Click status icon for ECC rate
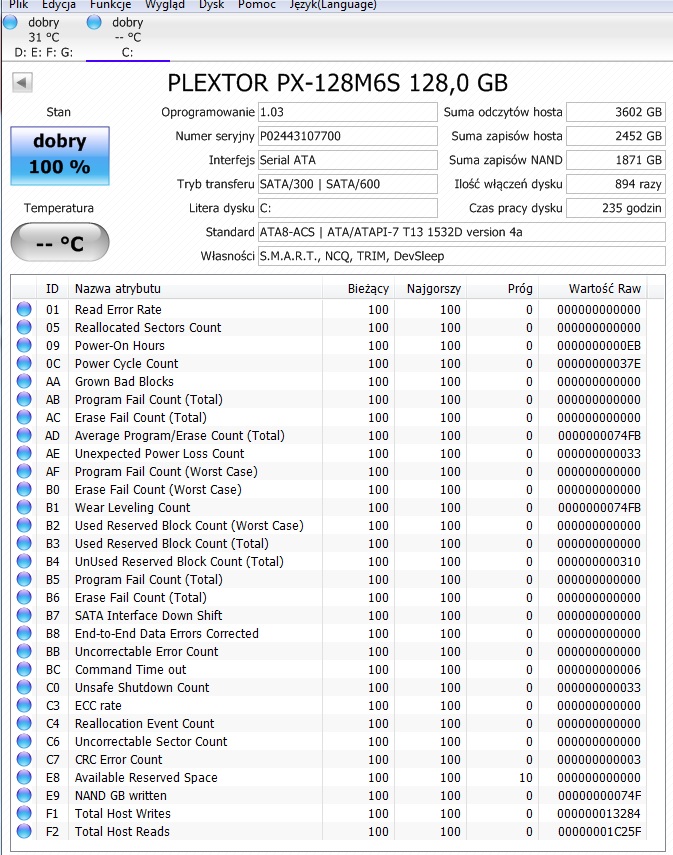673x855 pixels. click(x=24, y=705)
